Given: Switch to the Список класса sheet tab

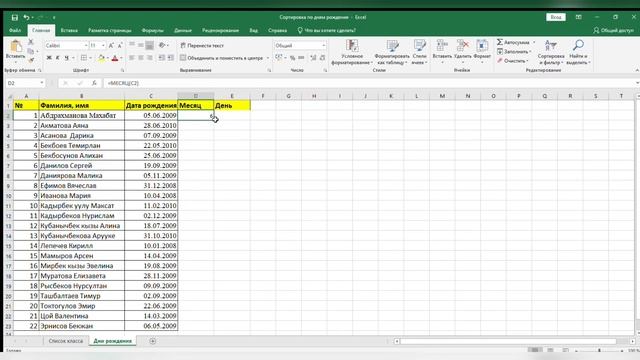Looking at the screenshot, I should click(66, 341).
